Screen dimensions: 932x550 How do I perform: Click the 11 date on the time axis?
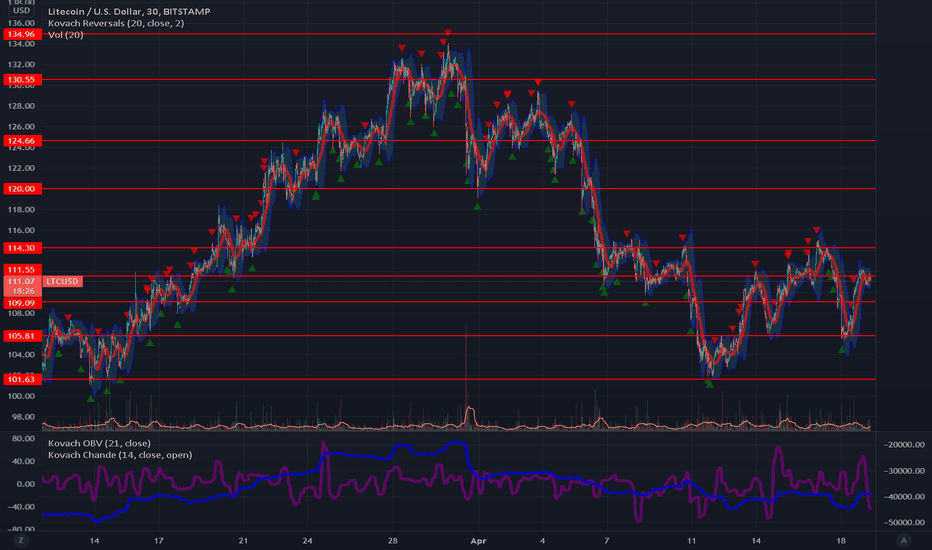point(691,540)
